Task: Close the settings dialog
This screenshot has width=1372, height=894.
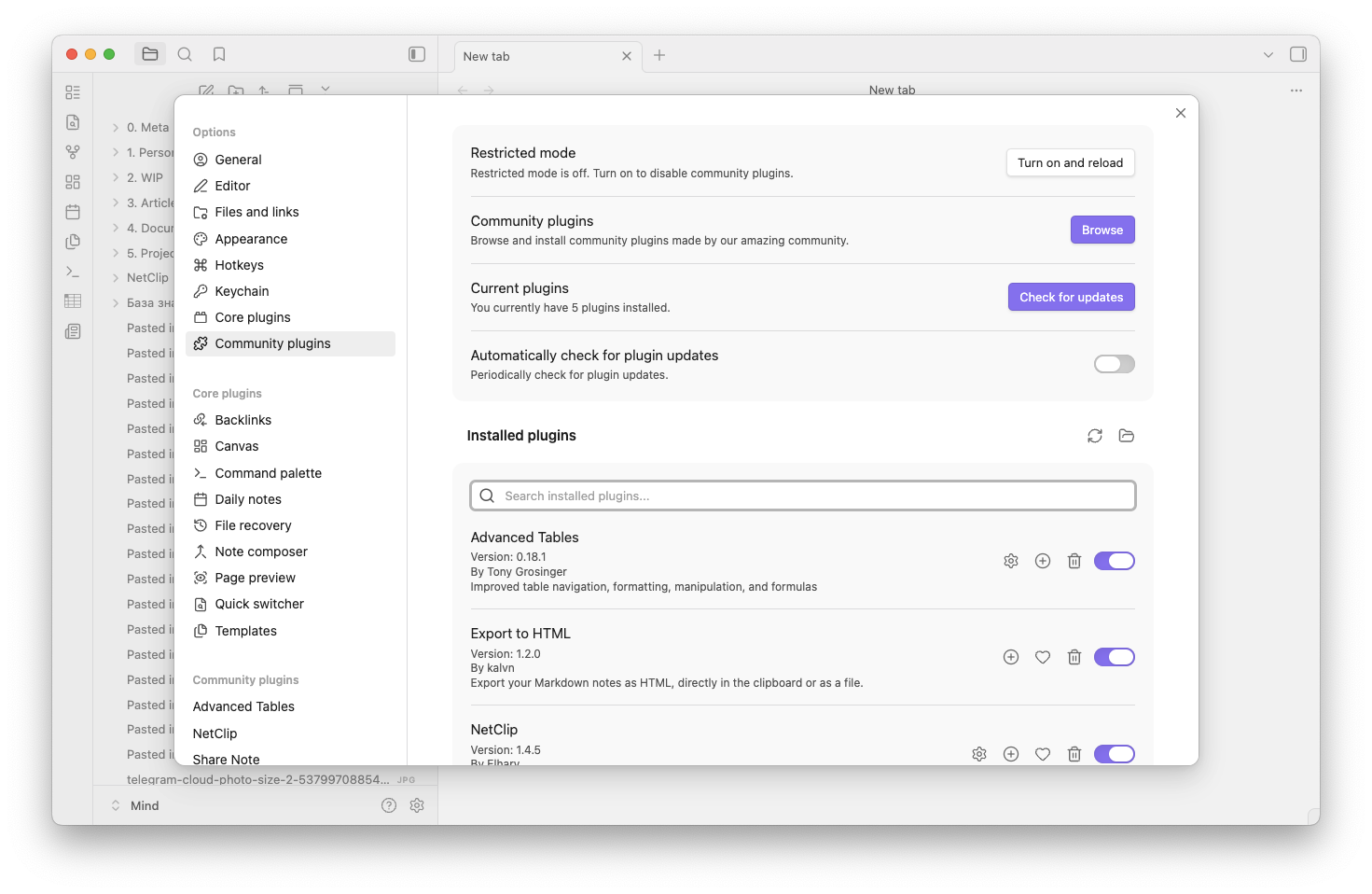Action: (1181, 113)
